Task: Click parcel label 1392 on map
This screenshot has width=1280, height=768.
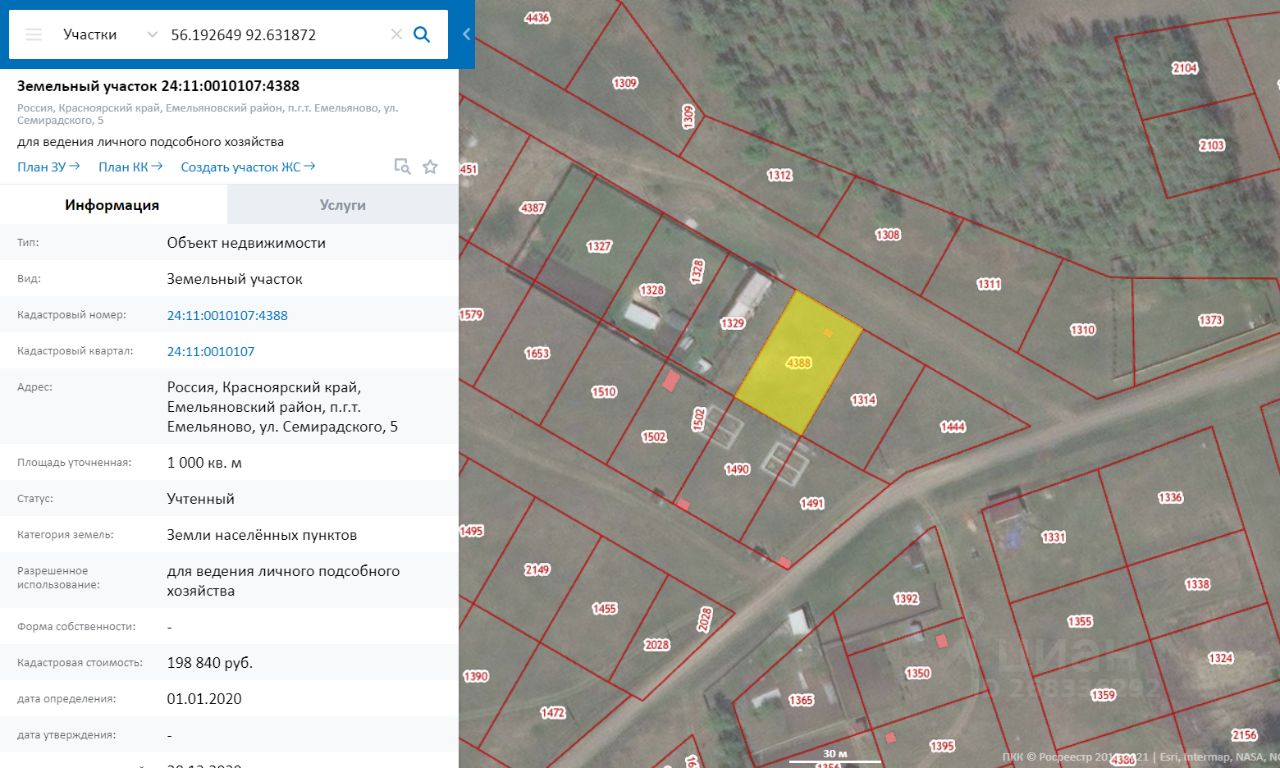Action: tap(906, 598)
